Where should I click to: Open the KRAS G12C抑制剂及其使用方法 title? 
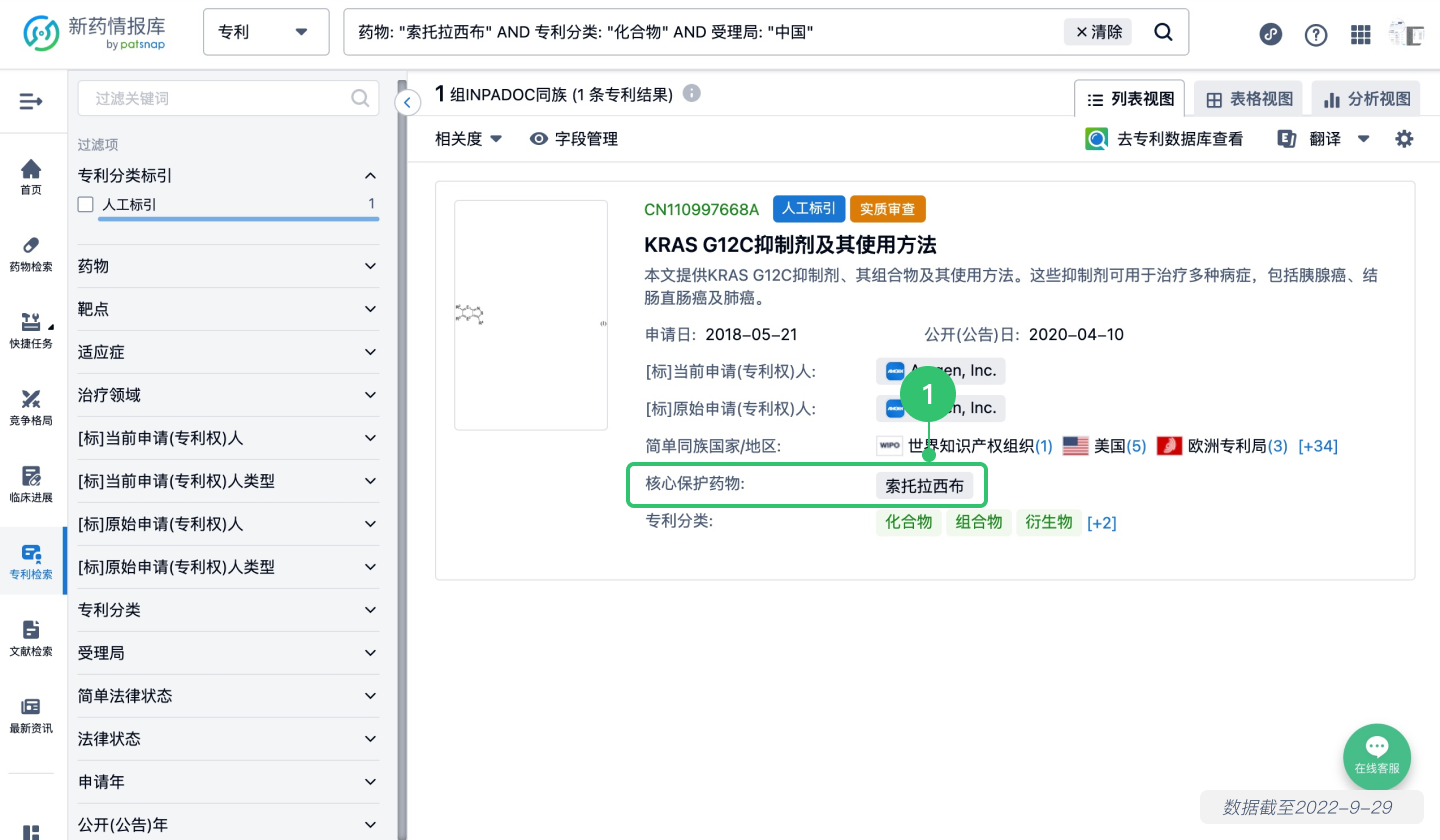coord(790,245)
